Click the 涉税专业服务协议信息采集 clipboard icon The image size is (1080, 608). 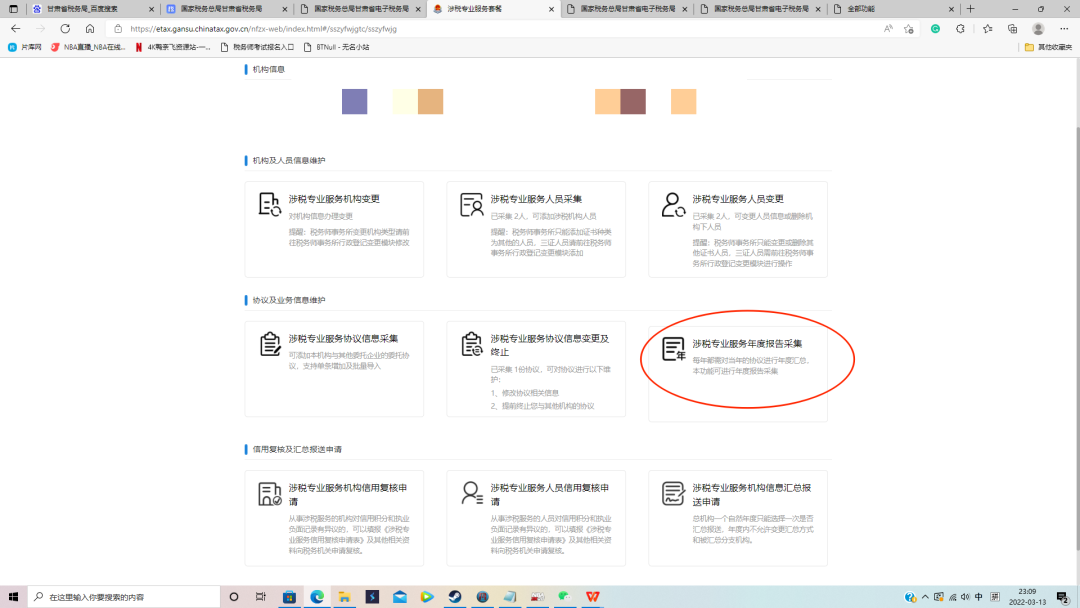[x=270, y=344]
